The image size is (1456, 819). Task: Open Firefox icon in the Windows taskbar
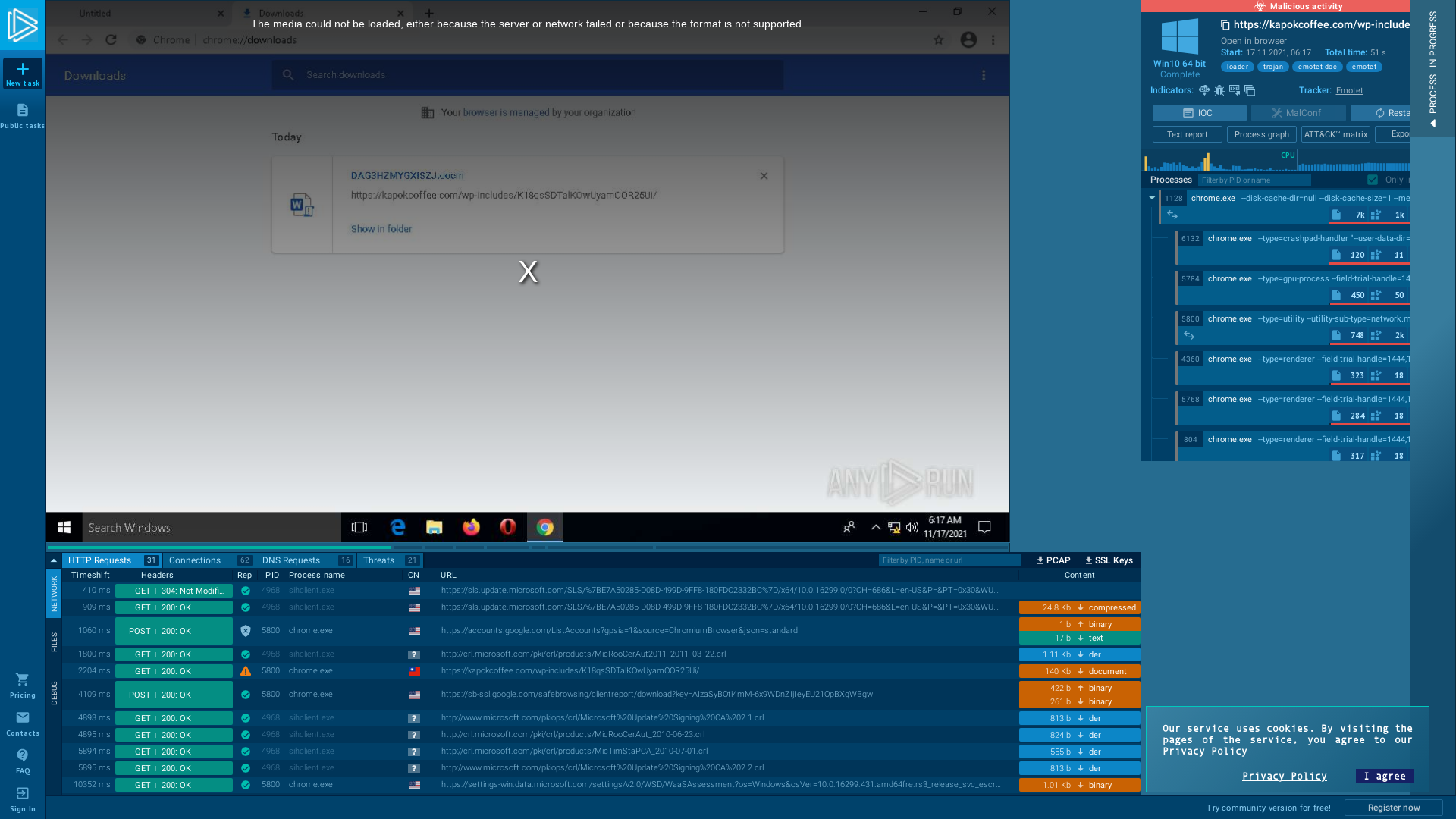pos(471,527)
